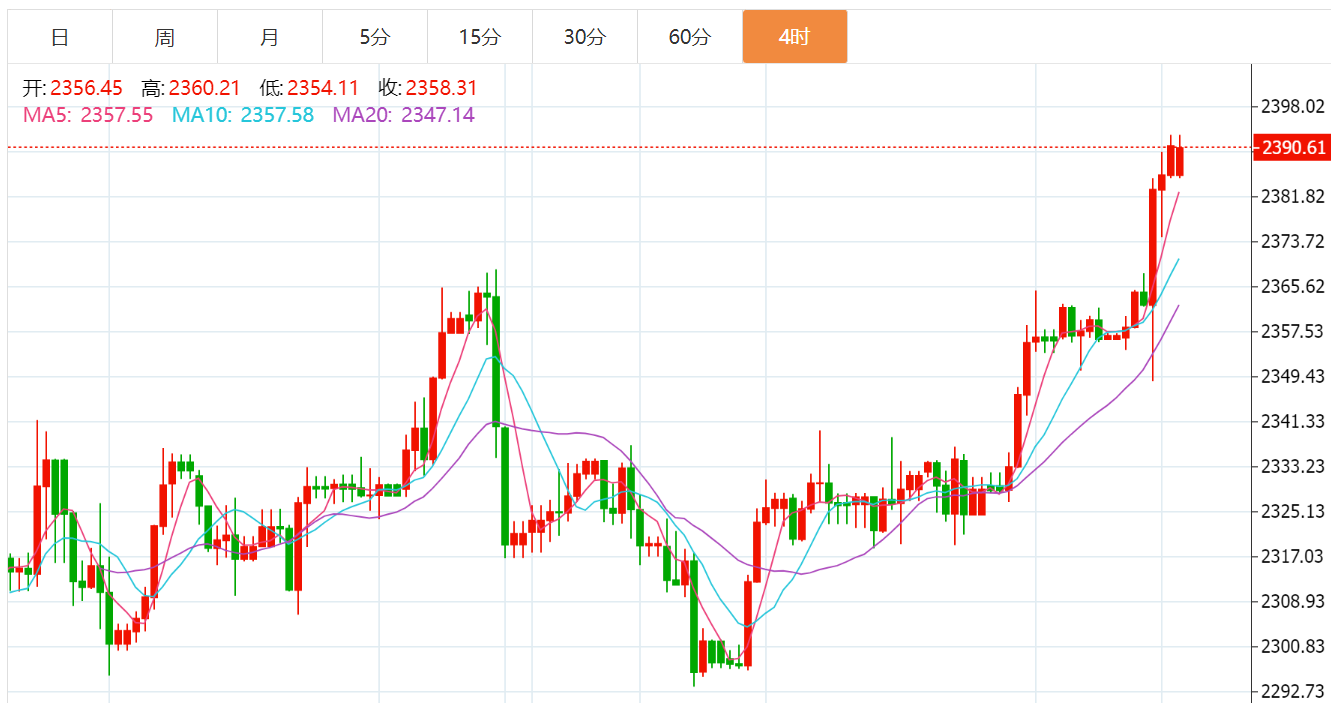This screenshot has height=703, width=1331.
Task: Click the open price 2356.45 value
Action: [87, 88]
